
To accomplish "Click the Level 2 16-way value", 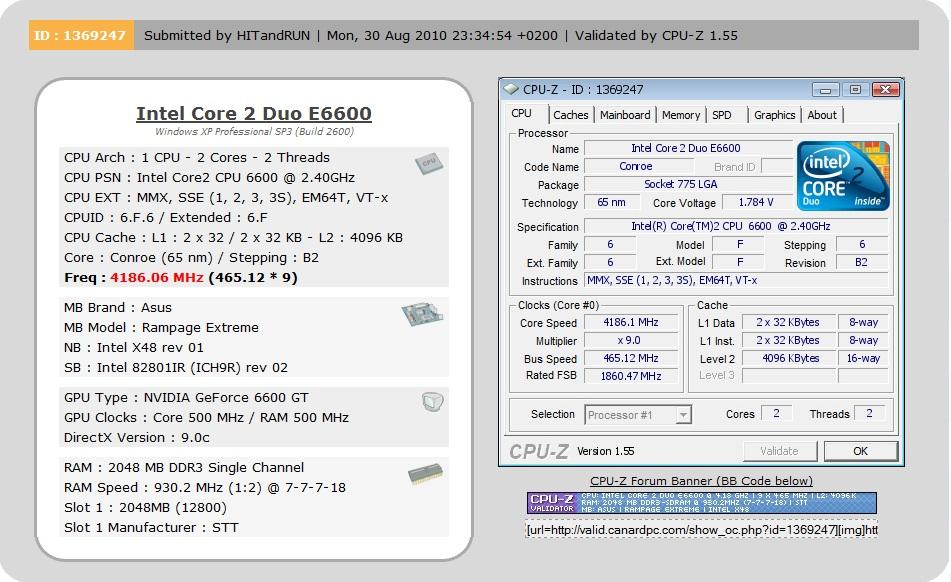I will click(x=863, y=358).
